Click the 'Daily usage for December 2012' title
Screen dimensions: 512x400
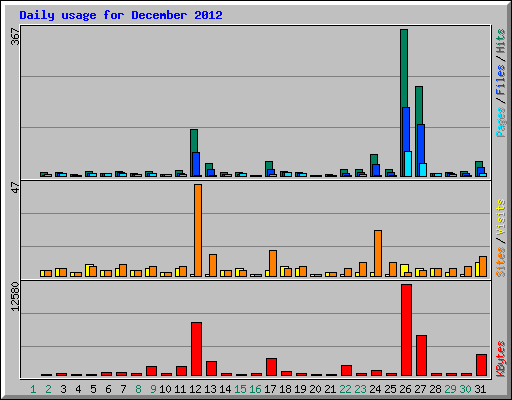[x=121, y=15]
